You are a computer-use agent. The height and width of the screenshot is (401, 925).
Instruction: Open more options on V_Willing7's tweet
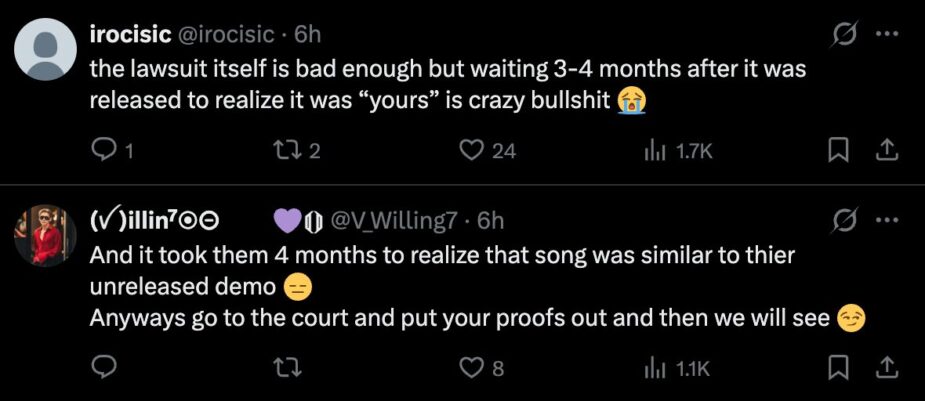pyautogui.click(x=887, y=221)
